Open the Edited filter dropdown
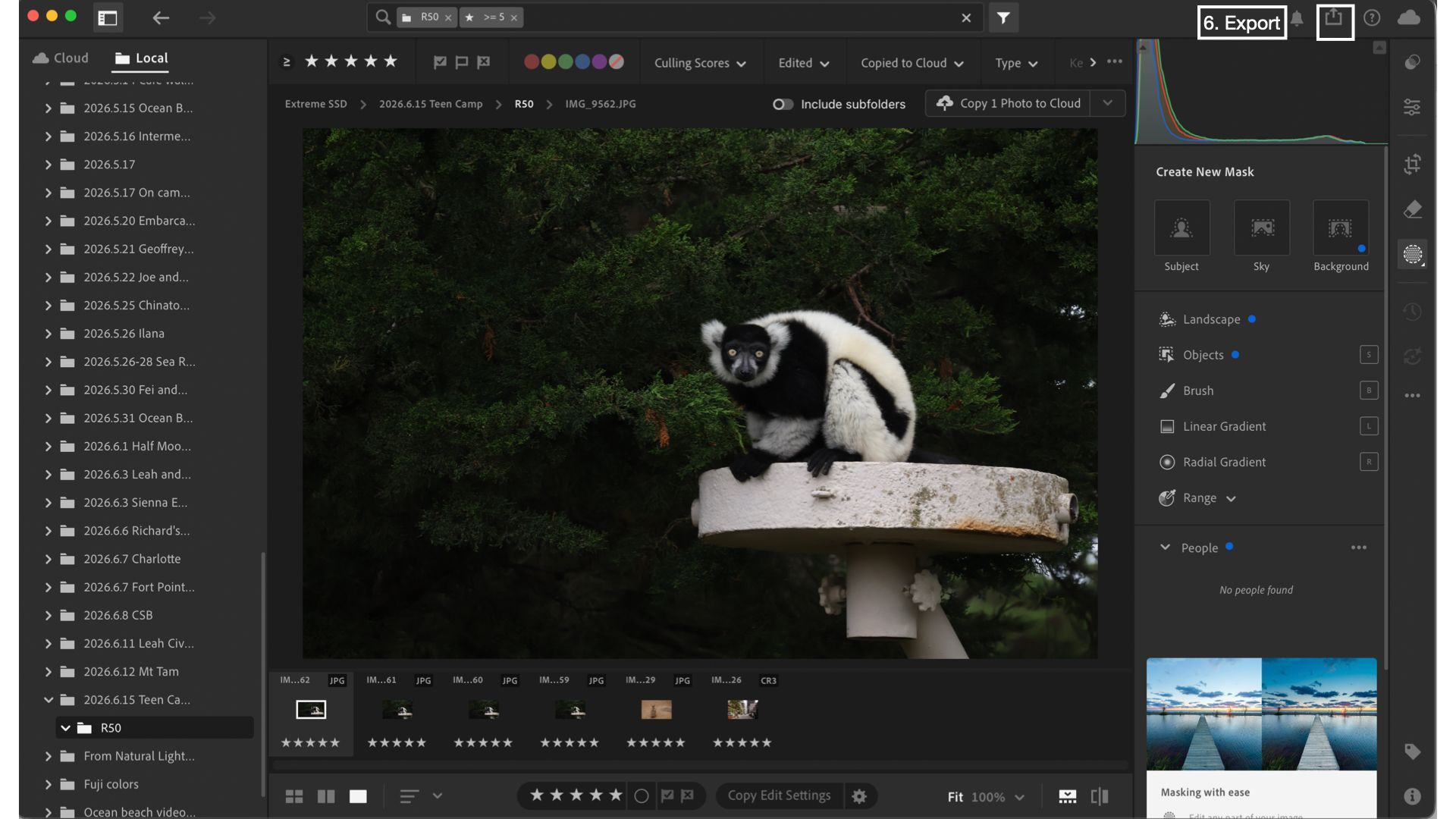1456x819 pixels. point(803,63)
